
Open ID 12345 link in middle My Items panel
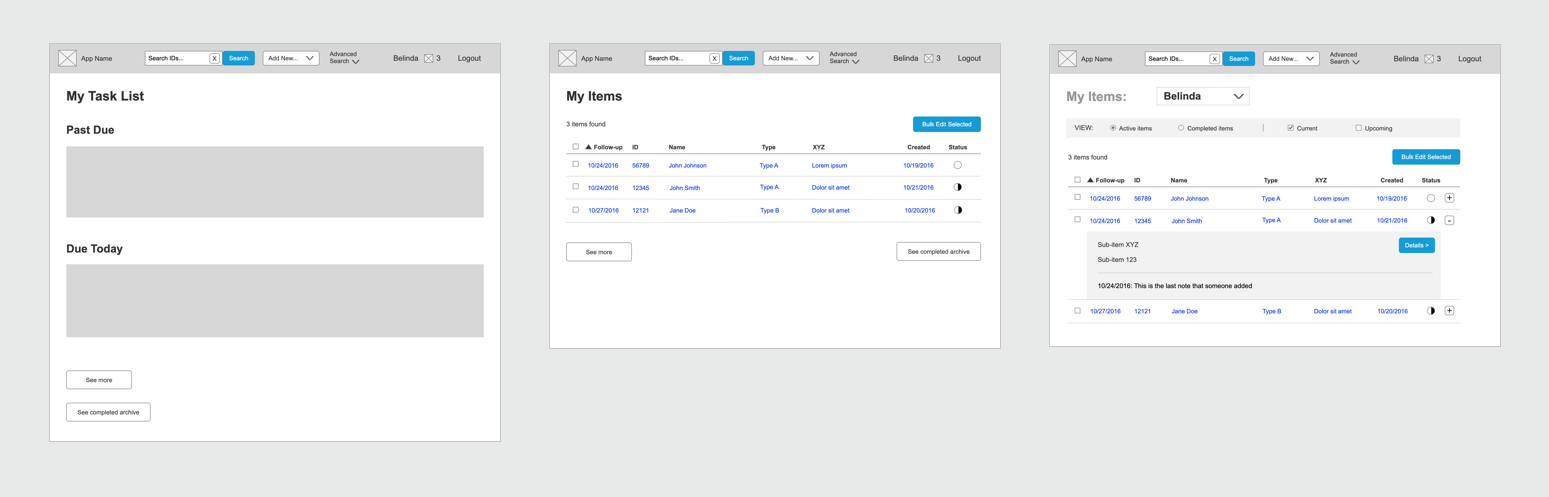click(641, 188)
